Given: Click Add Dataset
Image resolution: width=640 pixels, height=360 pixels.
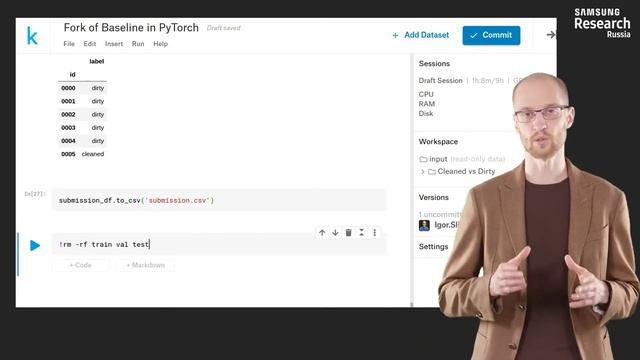Looking at the screenshot, I should pos(421,35).
